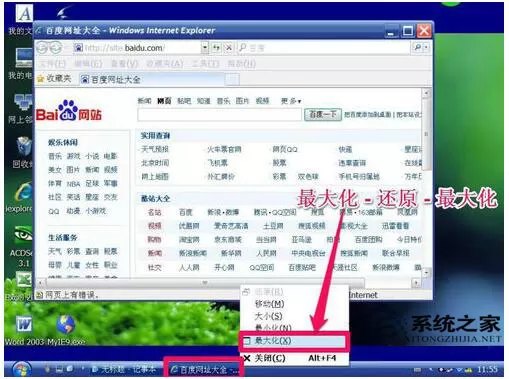Open the 天气预报 link

pyautogui.click(x=155, y=149)
